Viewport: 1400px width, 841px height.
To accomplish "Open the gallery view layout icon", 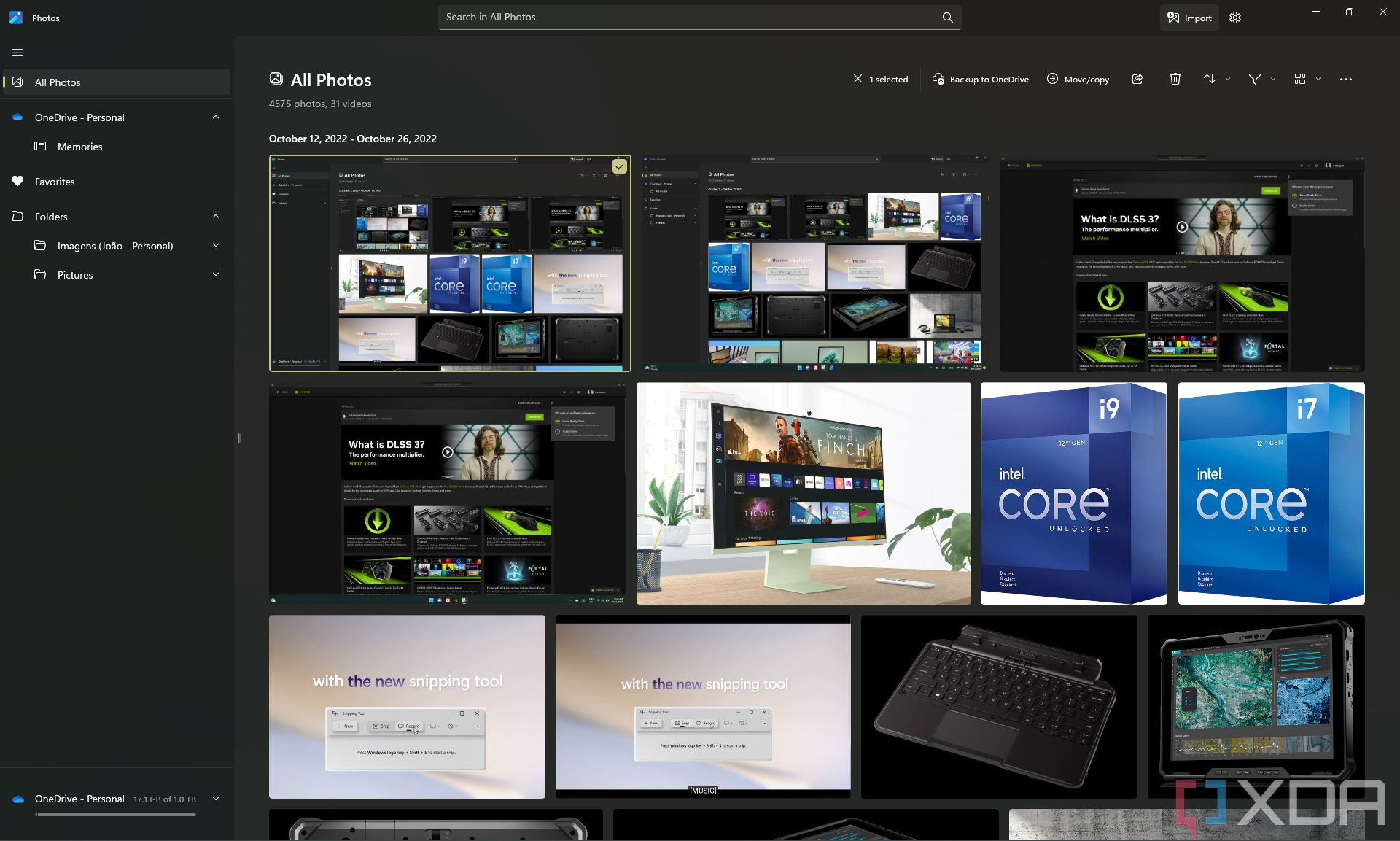I will (x=1299, y=79).
